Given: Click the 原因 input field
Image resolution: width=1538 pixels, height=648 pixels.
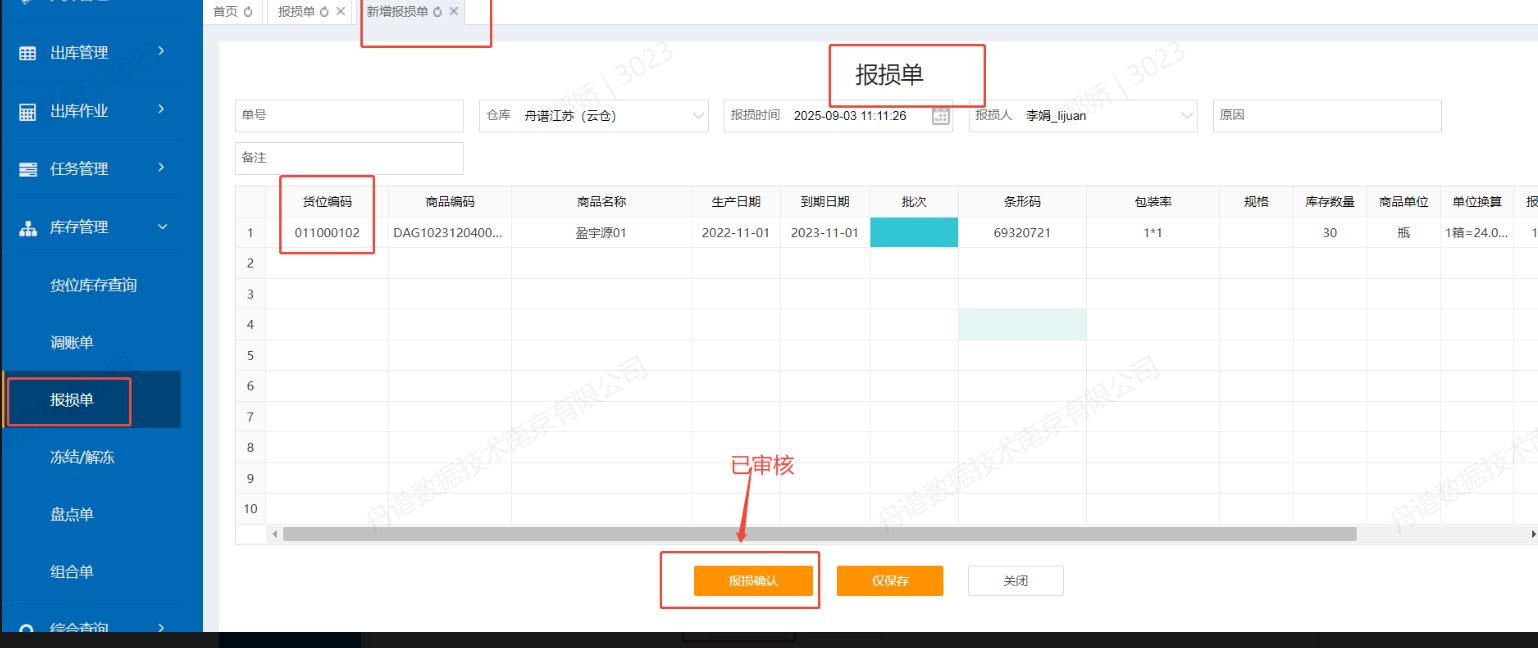Looking at the screenshot, I should pos(1326,116).
